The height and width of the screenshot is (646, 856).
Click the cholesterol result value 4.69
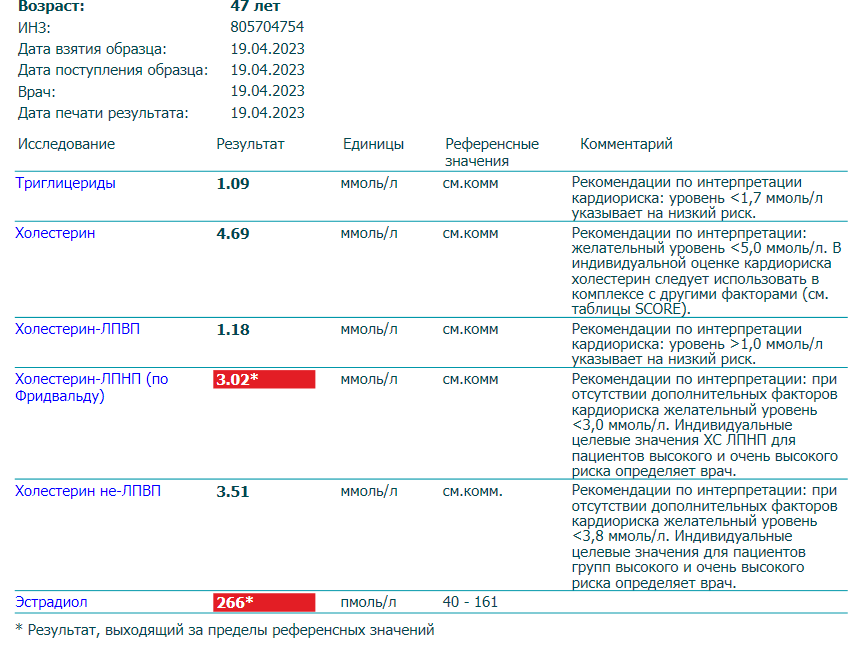[x=233, y=234]
